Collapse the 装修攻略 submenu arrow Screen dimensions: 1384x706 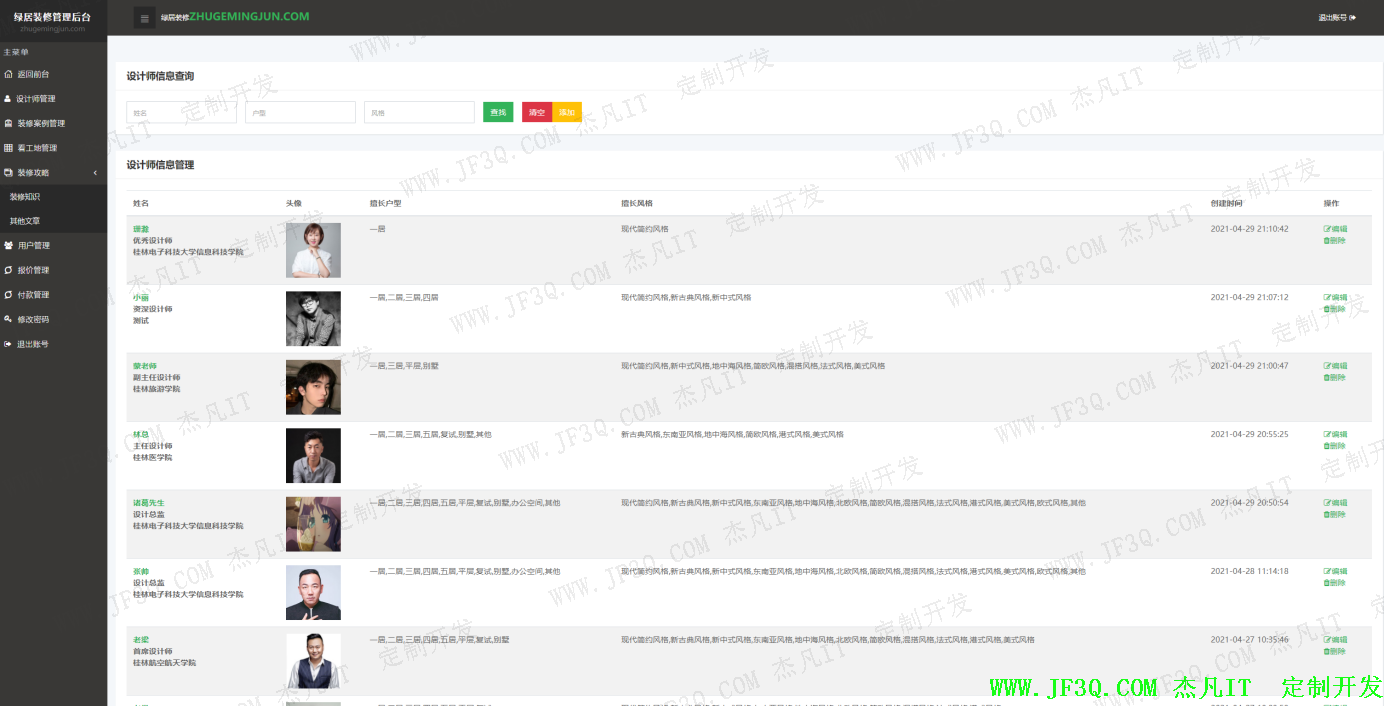pos(95,173)
